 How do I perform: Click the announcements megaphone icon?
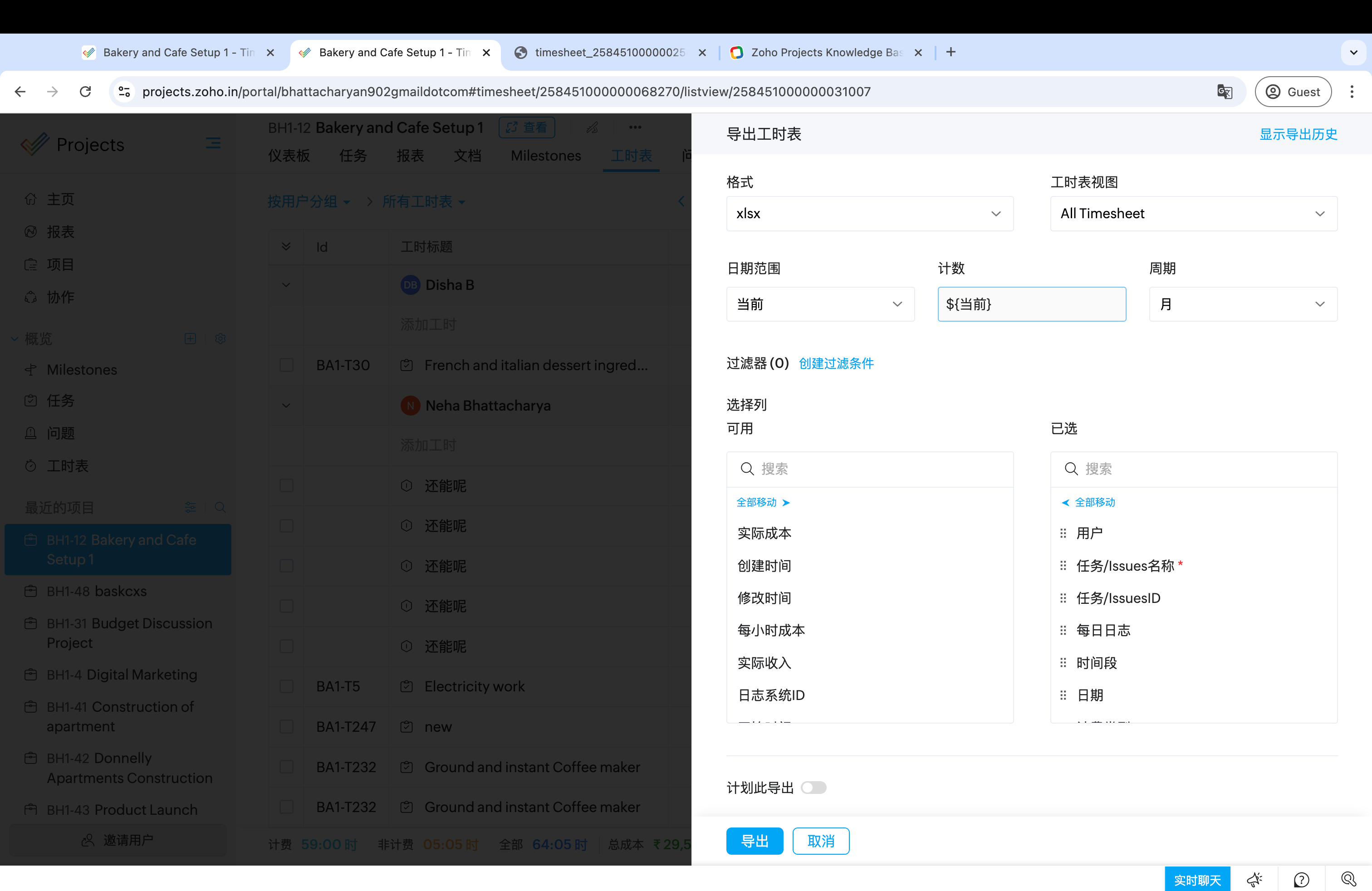pos(1254,880)
